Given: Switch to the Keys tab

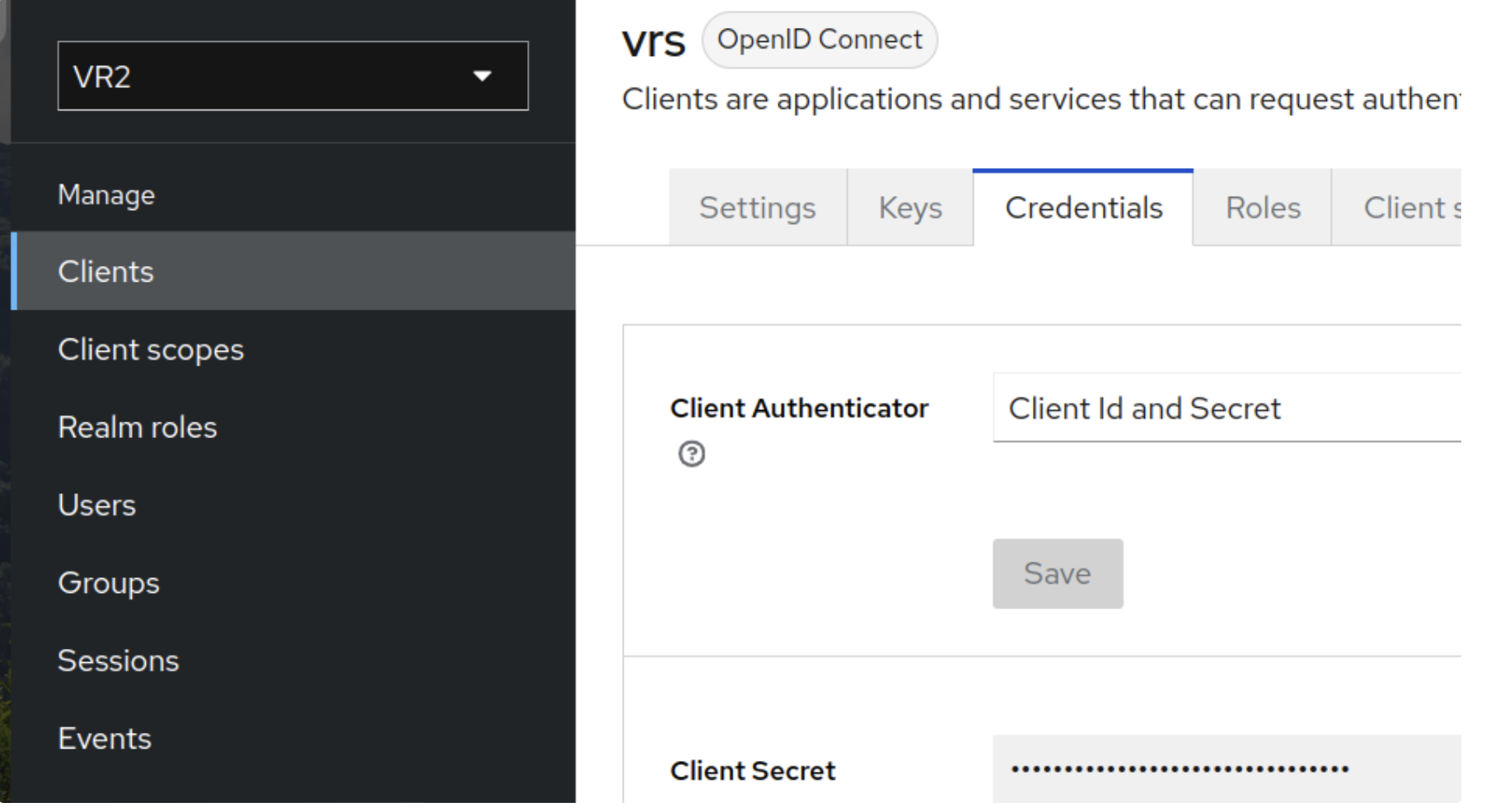Looking at the screenshot, I should click(909, 208).
